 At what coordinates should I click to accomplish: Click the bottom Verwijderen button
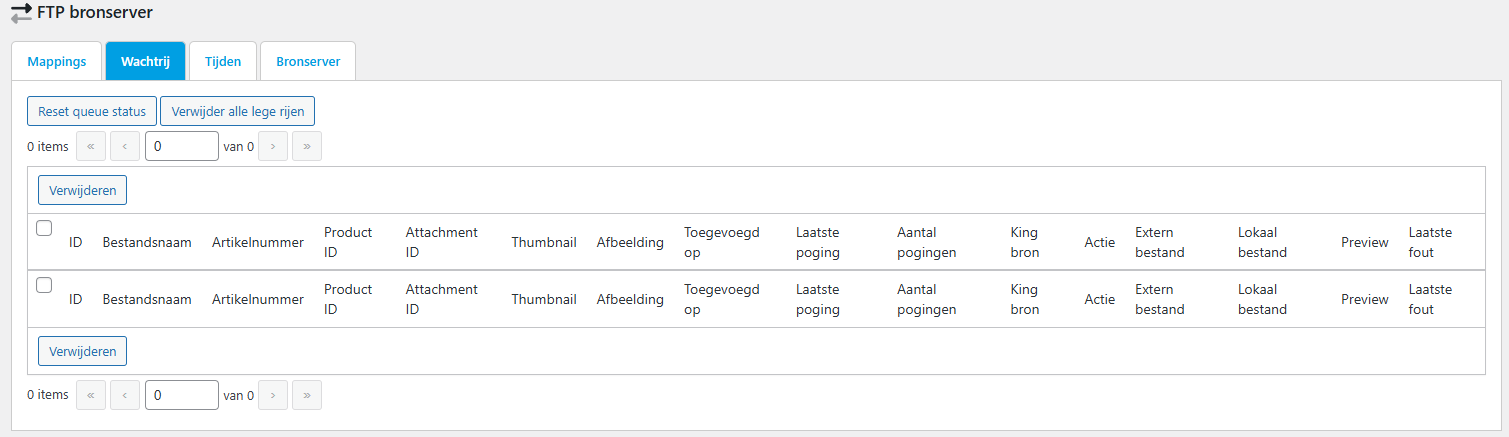[x=82, y=351]
